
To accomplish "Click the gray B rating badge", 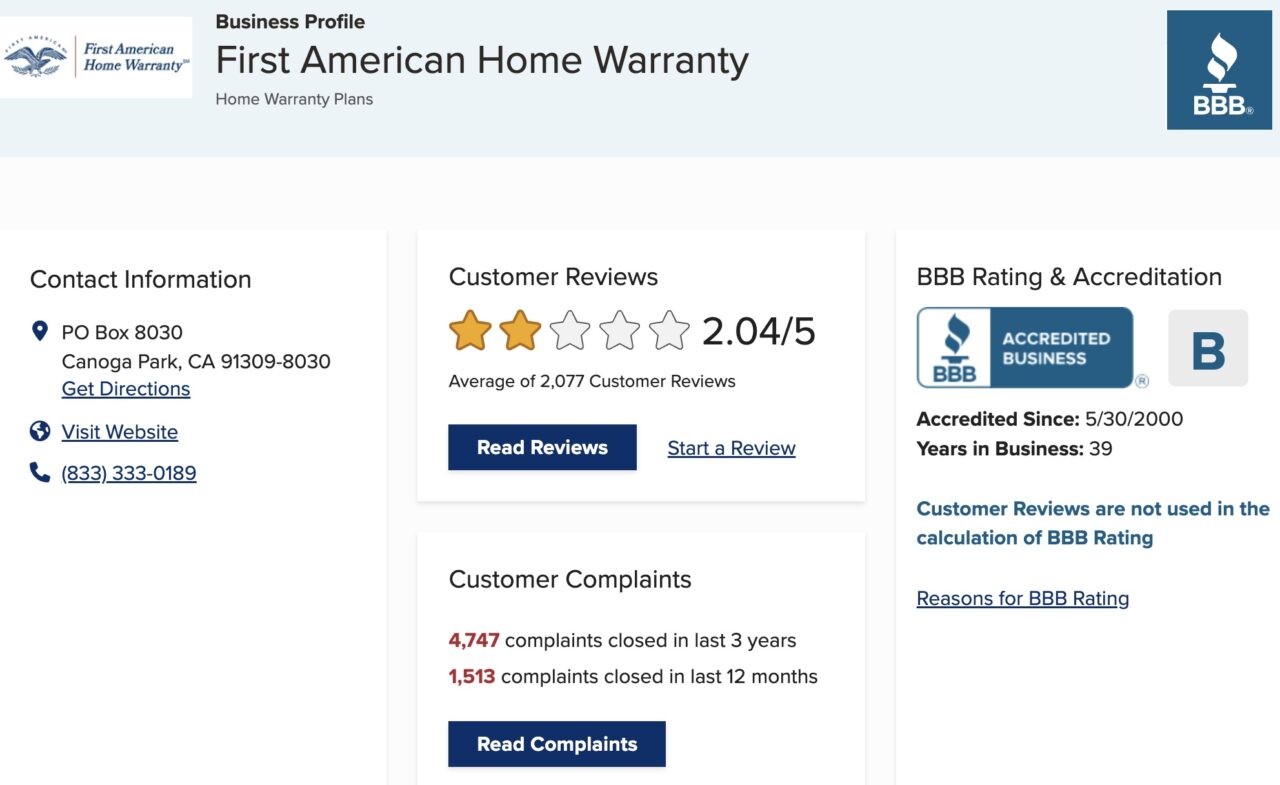I will tap(1208, 347).
